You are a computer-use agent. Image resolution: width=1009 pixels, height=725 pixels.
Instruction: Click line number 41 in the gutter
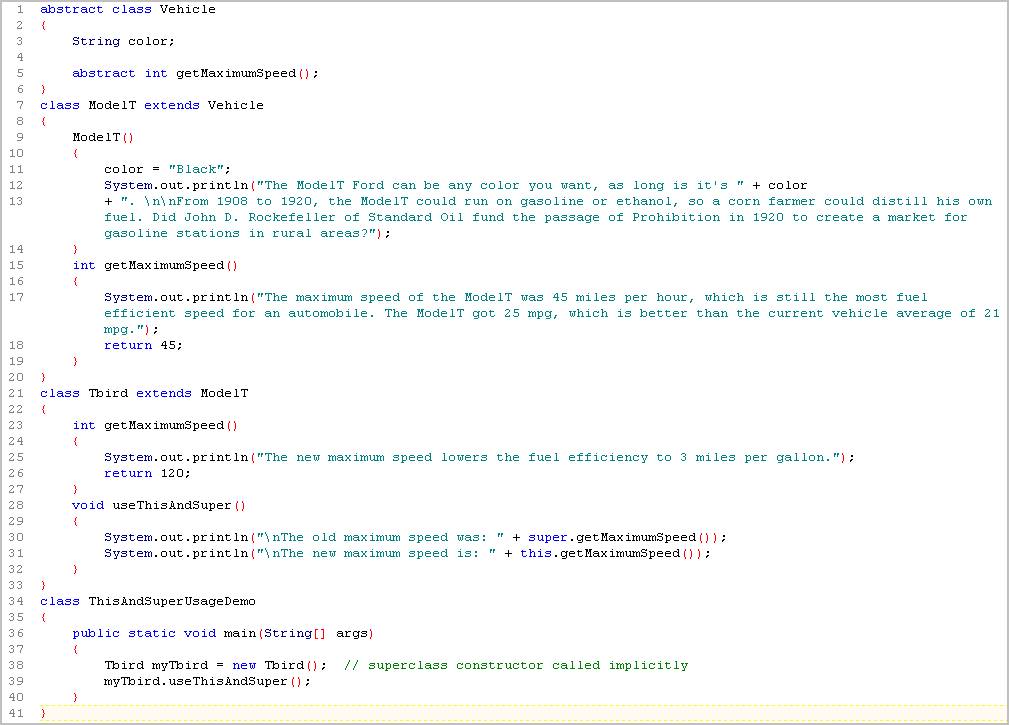[16, 713]
